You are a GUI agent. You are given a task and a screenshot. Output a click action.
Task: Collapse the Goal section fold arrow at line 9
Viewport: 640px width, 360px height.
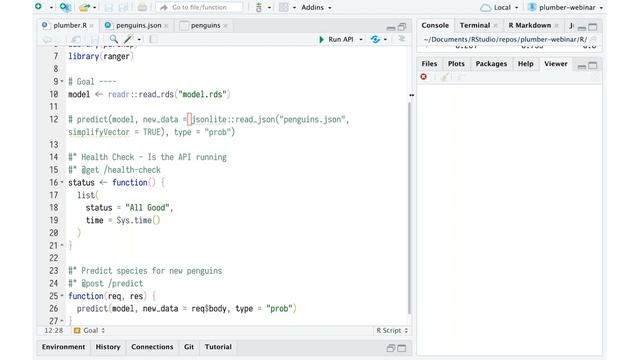[x=62, y=82]
